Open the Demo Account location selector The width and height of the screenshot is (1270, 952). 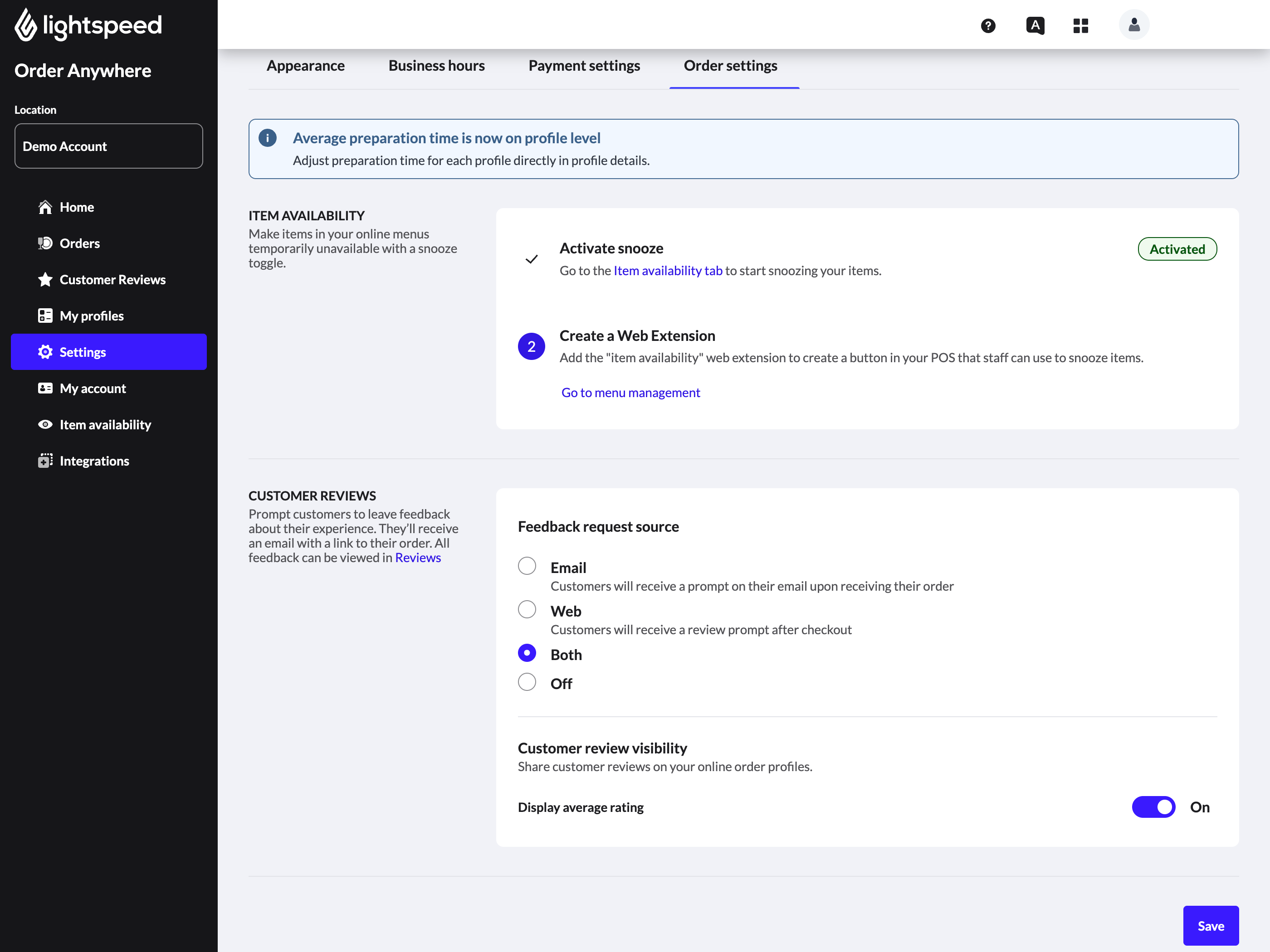click(108, 146)
